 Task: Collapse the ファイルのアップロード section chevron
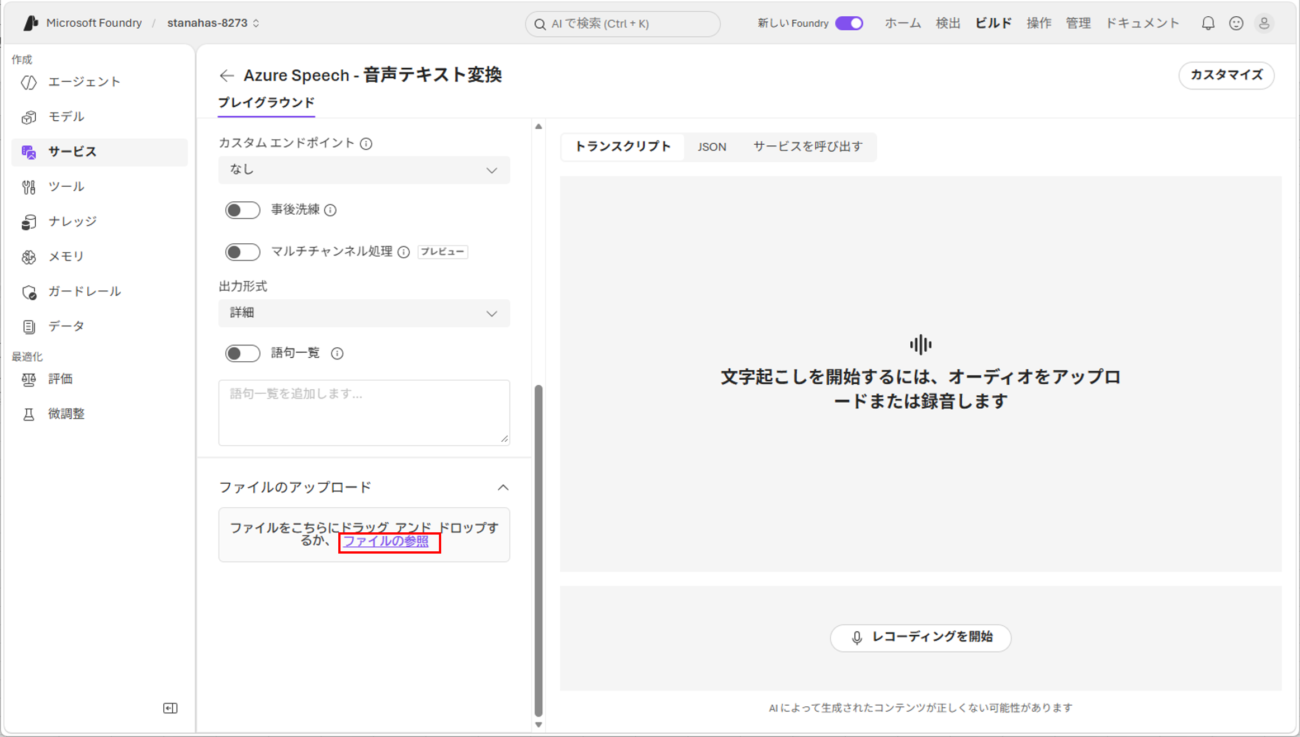(503, 488)
